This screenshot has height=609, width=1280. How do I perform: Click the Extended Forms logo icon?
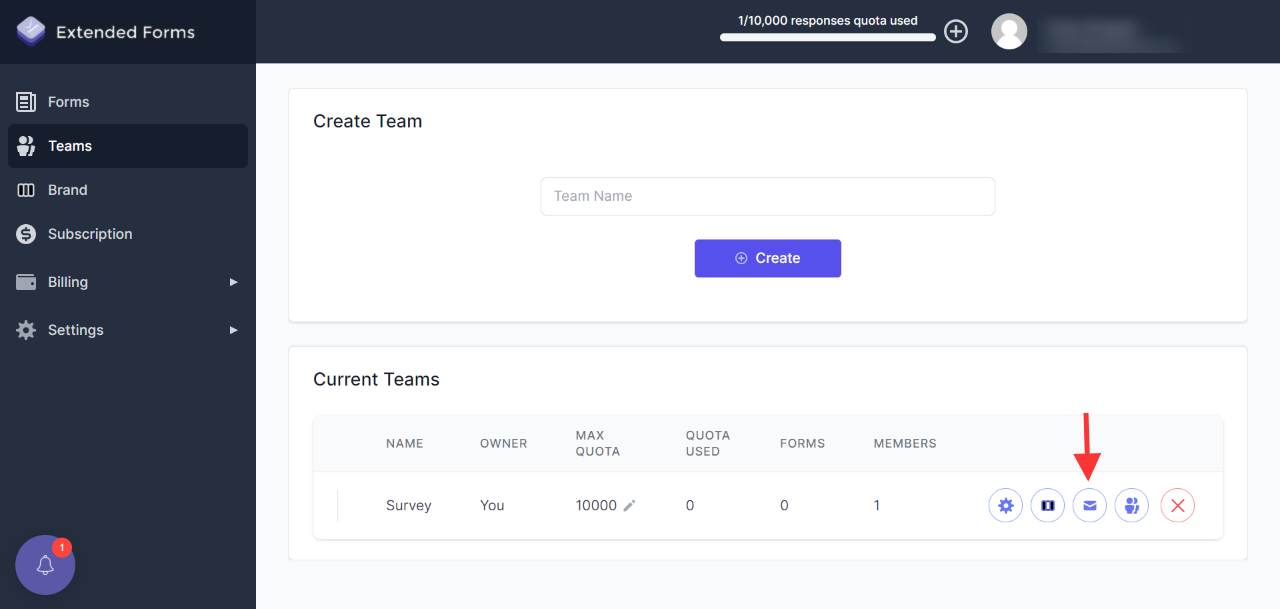(31, 31)
